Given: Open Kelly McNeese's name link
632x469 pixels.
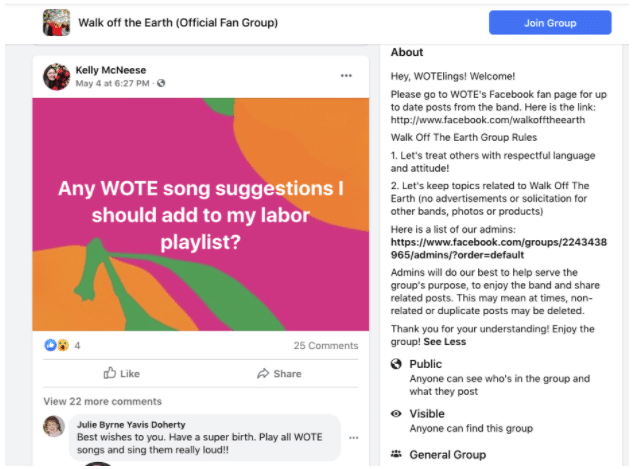Looking at the screenshot, I should point(111,70).
